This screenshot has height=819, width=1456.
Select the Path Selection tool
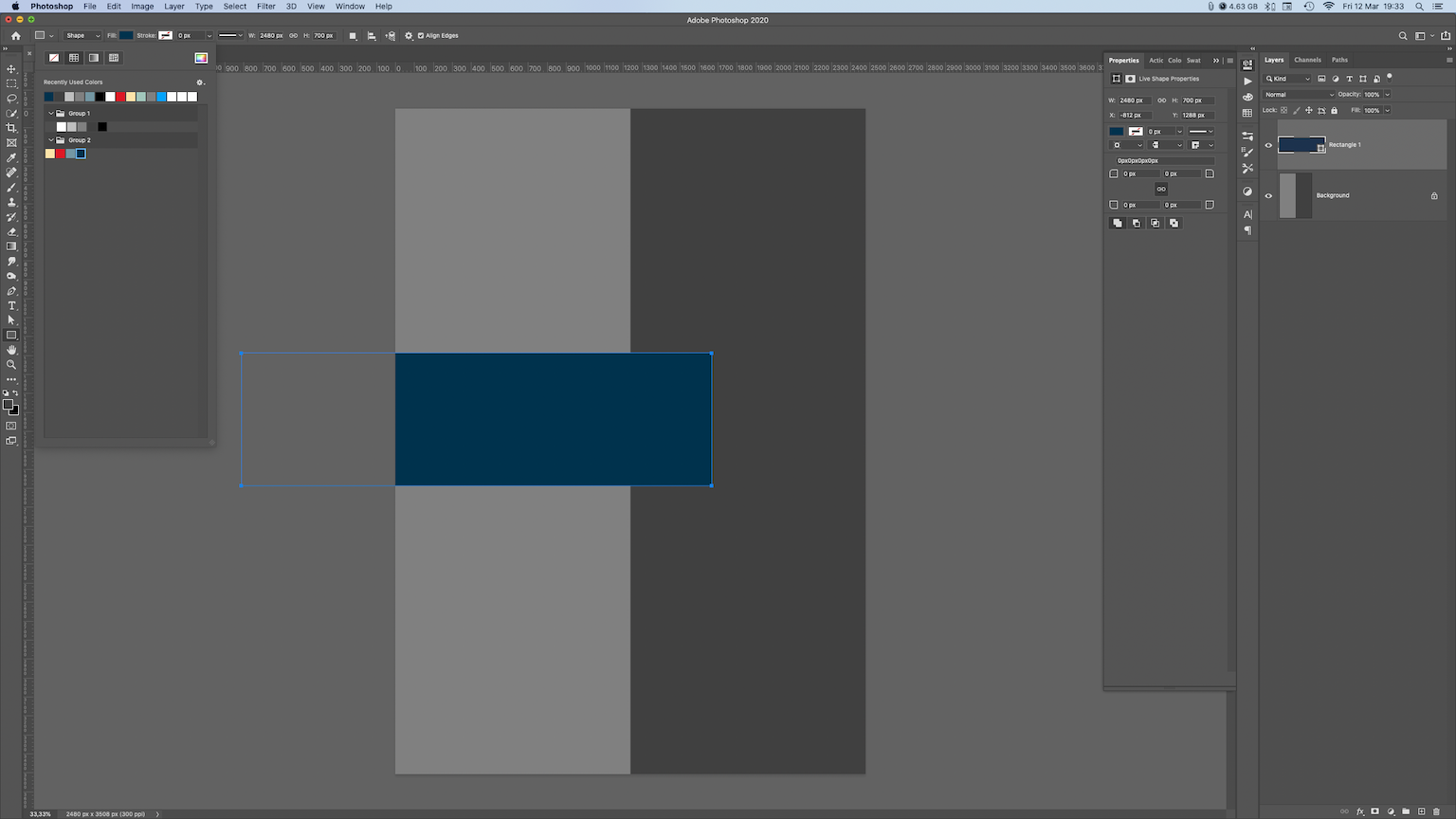click(x=11, y=320)
